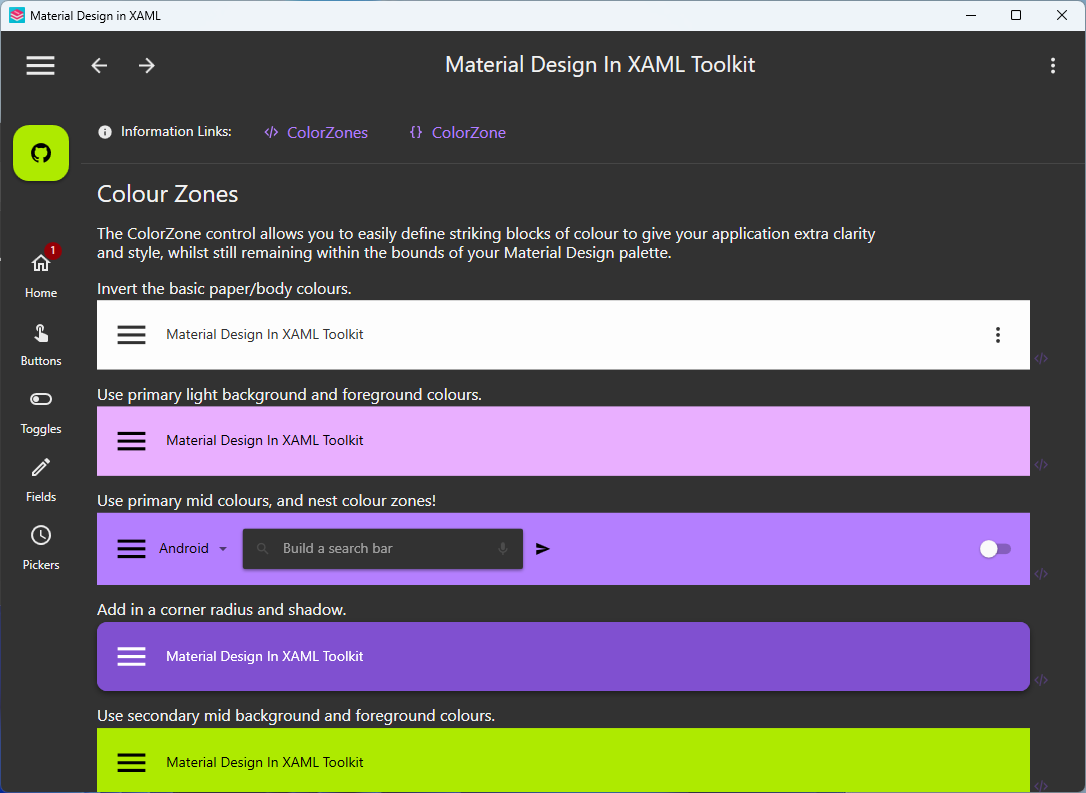Open the ColorZones demo source link
Image resolution: width=1086 pixels, height=793 pixels.
click(316, 132)
